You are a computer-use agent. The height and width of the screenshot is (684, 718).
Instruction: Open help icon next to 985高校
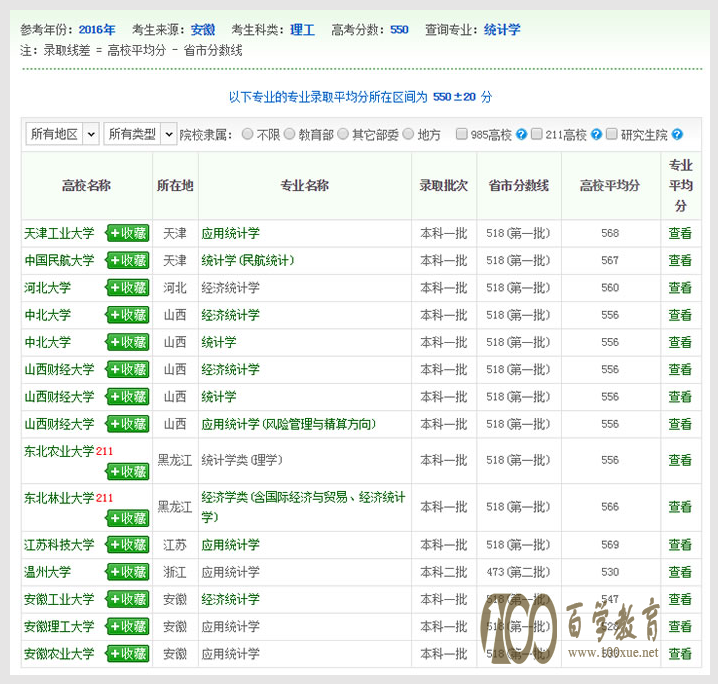click(521, 134)
